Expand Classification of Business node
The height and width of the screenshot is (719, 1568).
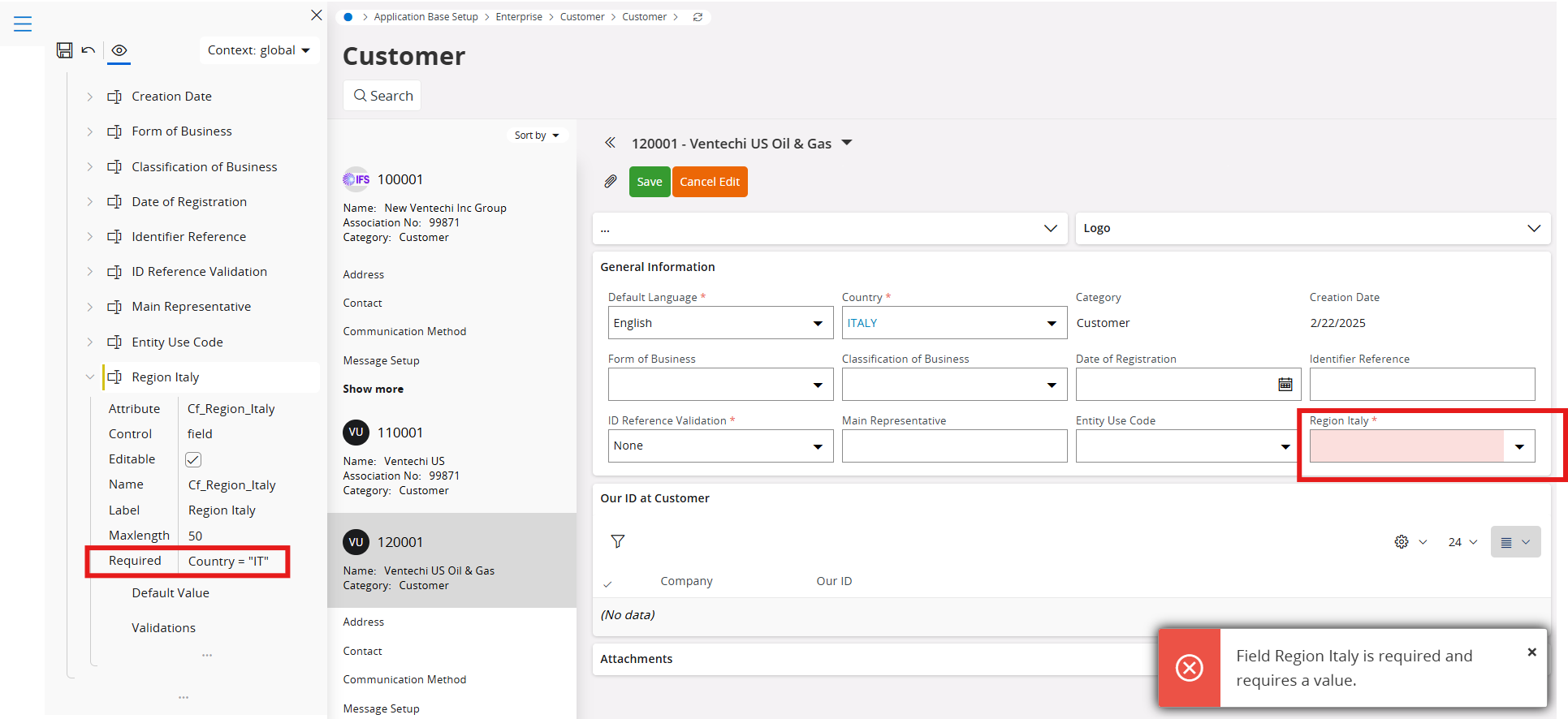point(89,167)
